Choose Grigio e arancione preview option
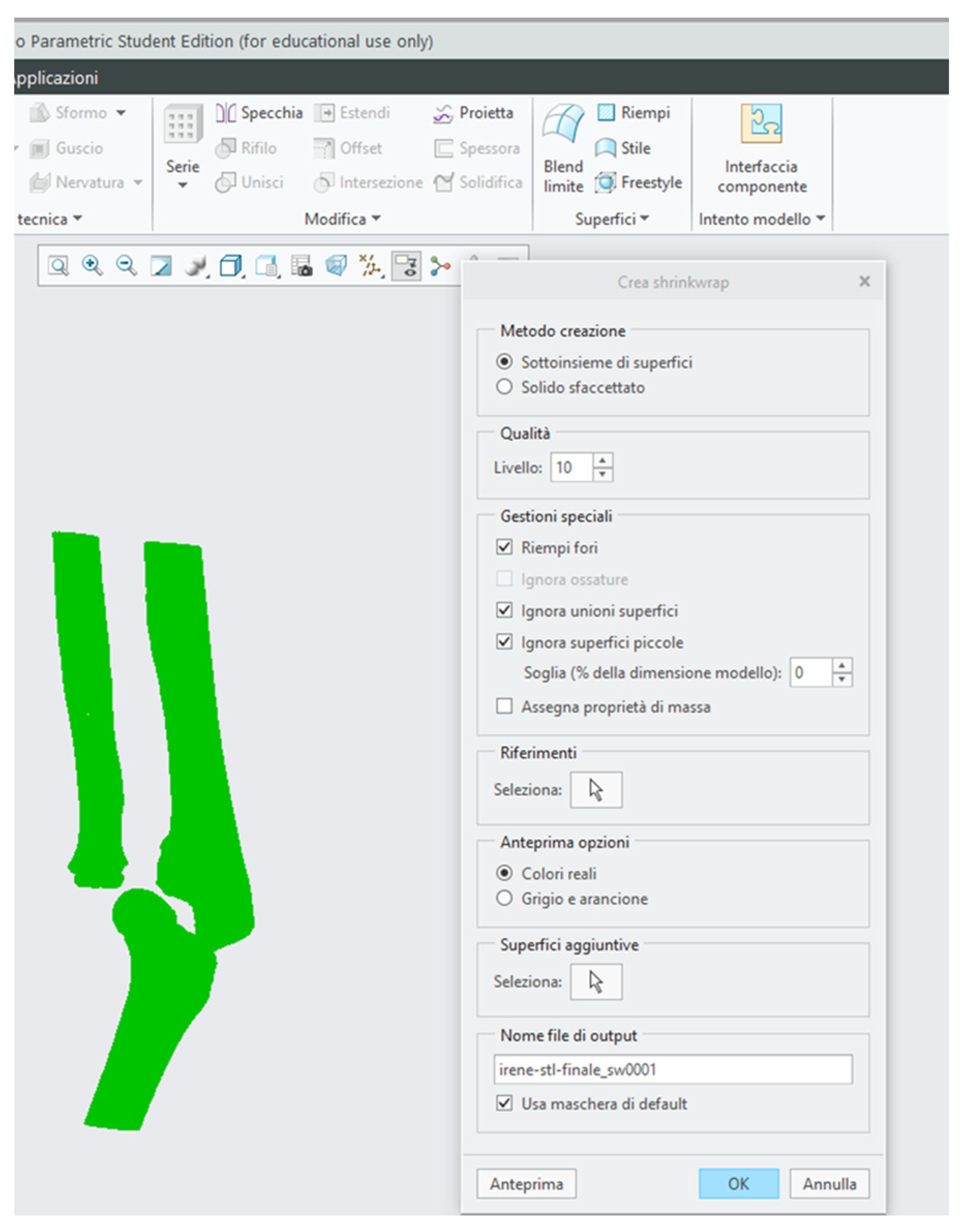The image size is (967, 1232). tap(504, 898)
